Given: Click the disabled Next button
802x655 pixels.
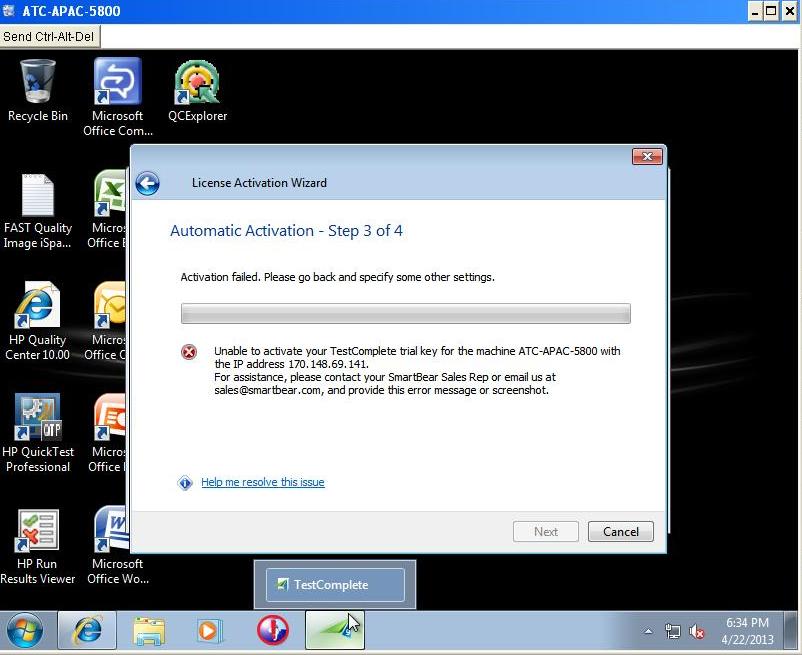Looking at the screenshot, I should (546, 532).
